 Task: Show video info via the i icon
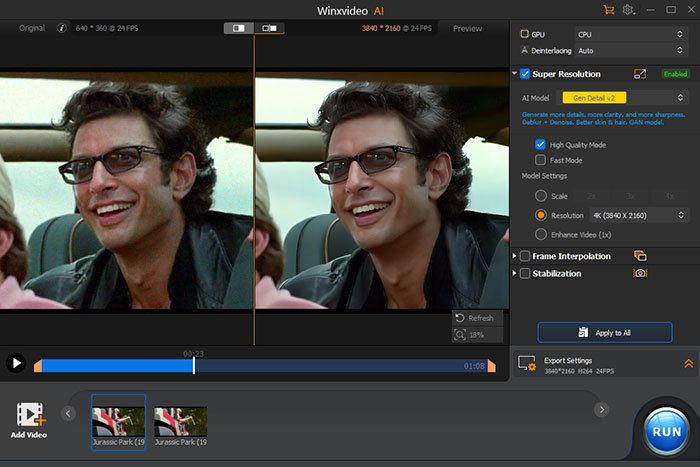pos(62,28)
